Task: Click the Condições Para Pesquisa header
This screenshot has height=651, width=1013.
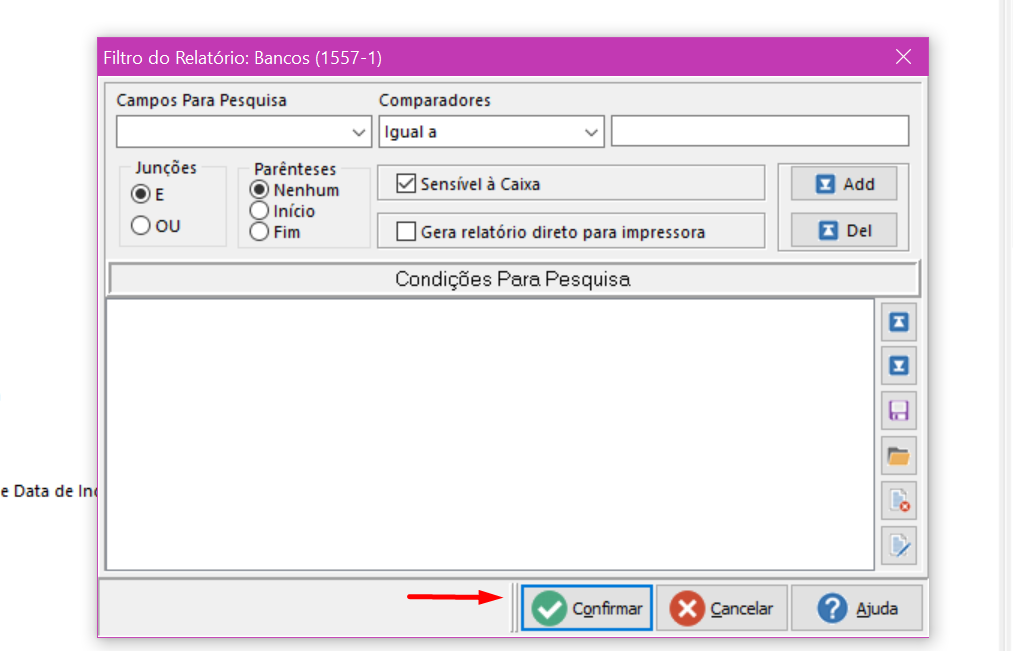Action: [x=514, y=279]
